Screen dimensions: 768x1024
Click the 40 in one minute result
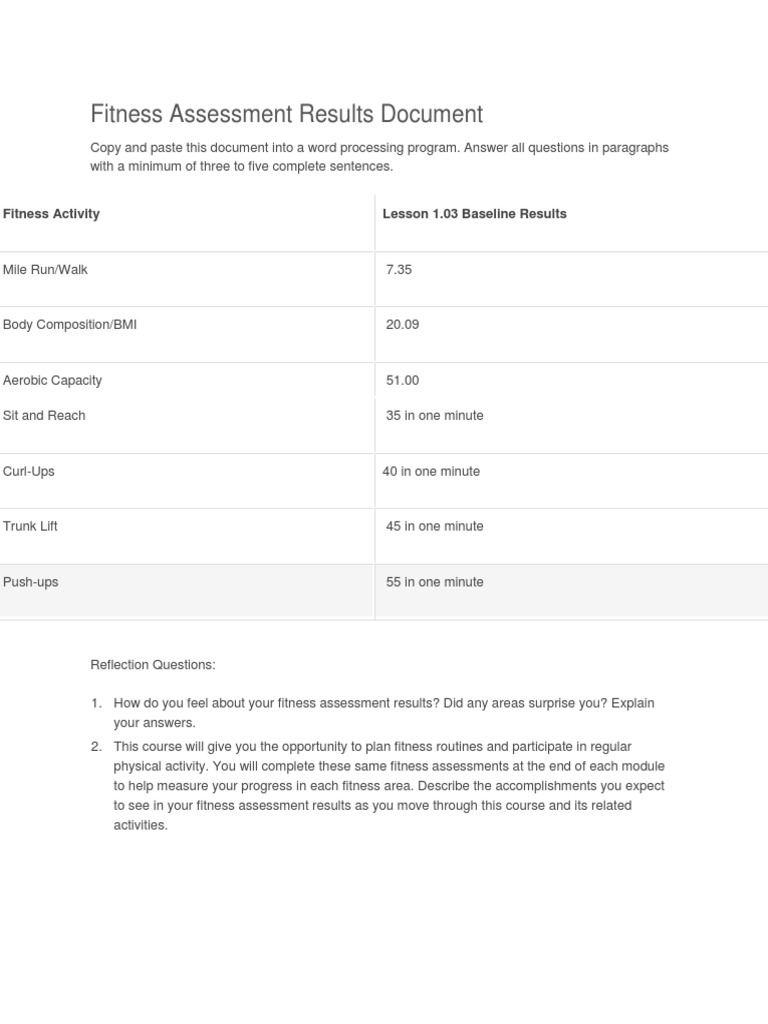tap(431, 472)
